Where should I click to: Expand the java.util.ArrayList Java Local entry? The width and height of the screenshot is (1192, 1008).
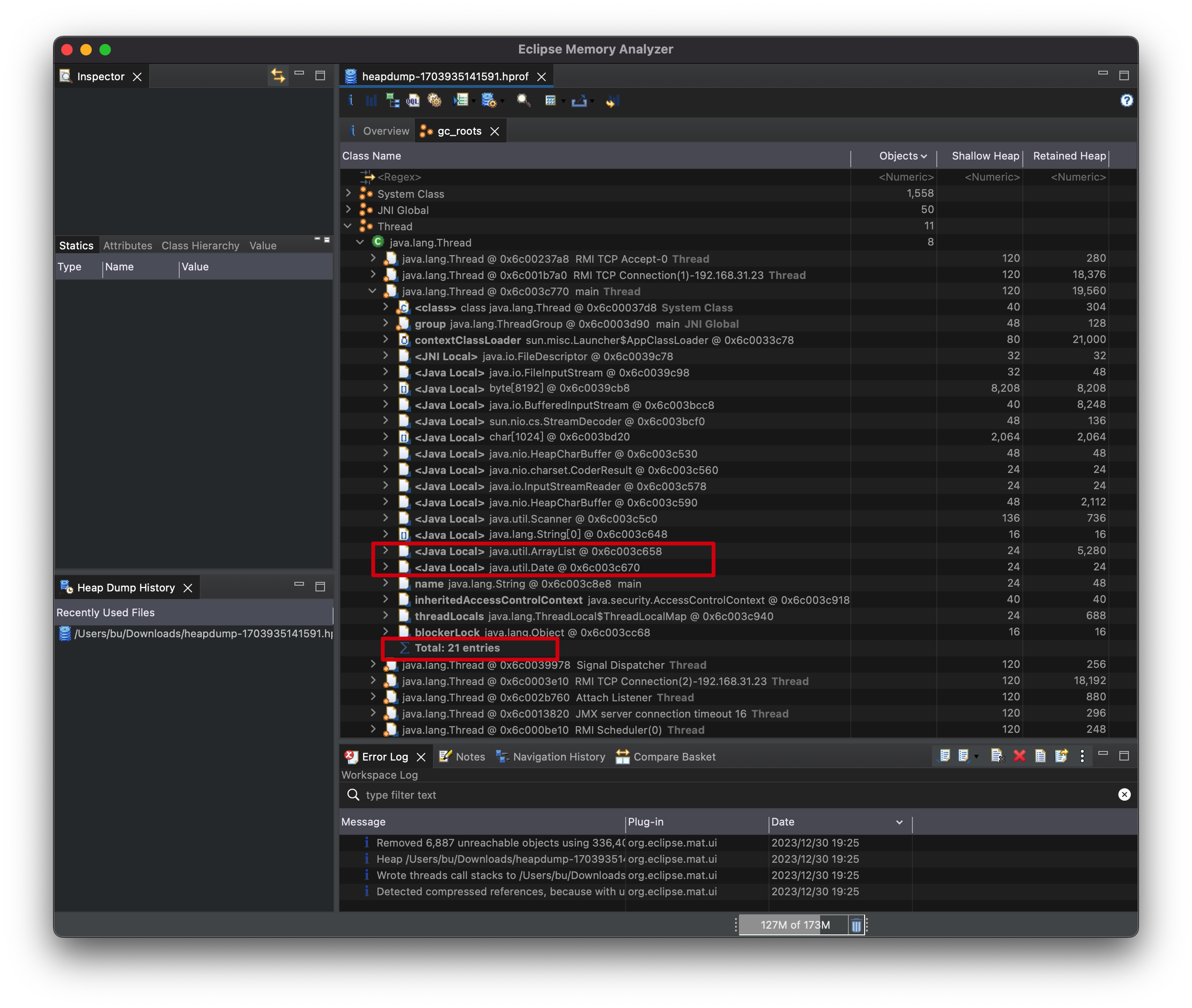click(x=386, y=551)
